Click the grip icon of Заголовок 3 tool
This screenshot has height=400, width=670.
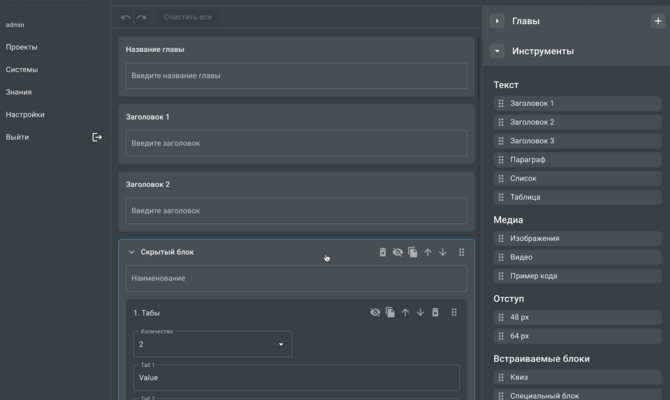click(501, 141)
